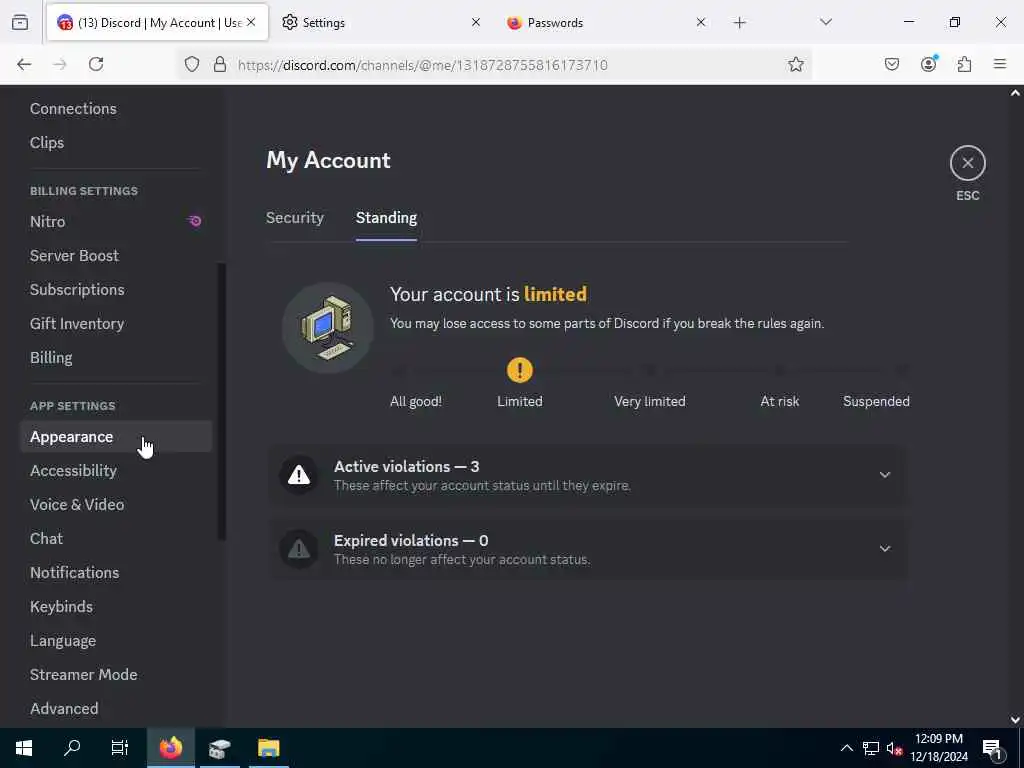Click the tracking protection shield icon
1024x768 pixels.
pyautogui.click(x=191, y=64)
